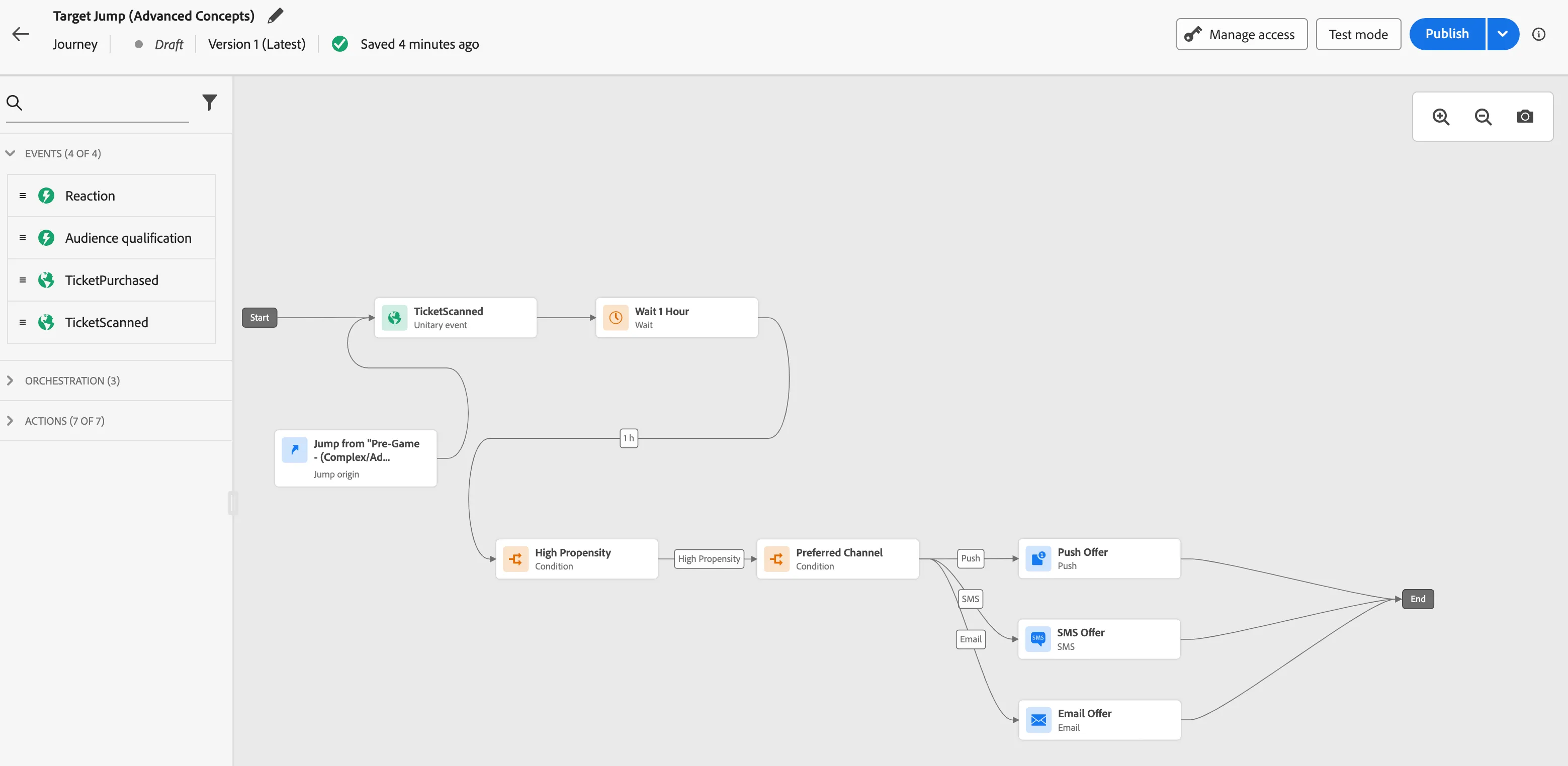This screenshot has height=766, width=1568.
Task: Open journey info icon next to Publish
Action: pos(1538,34)
